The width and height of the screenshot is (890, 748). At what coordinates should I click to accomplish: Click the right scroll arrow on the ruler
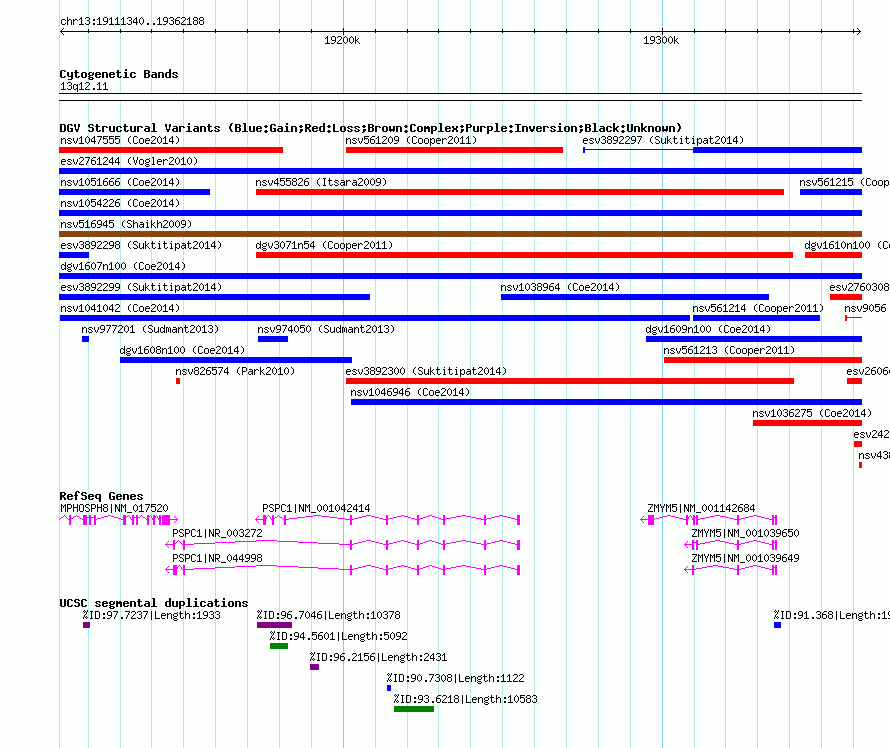click(x=858, y=32)
